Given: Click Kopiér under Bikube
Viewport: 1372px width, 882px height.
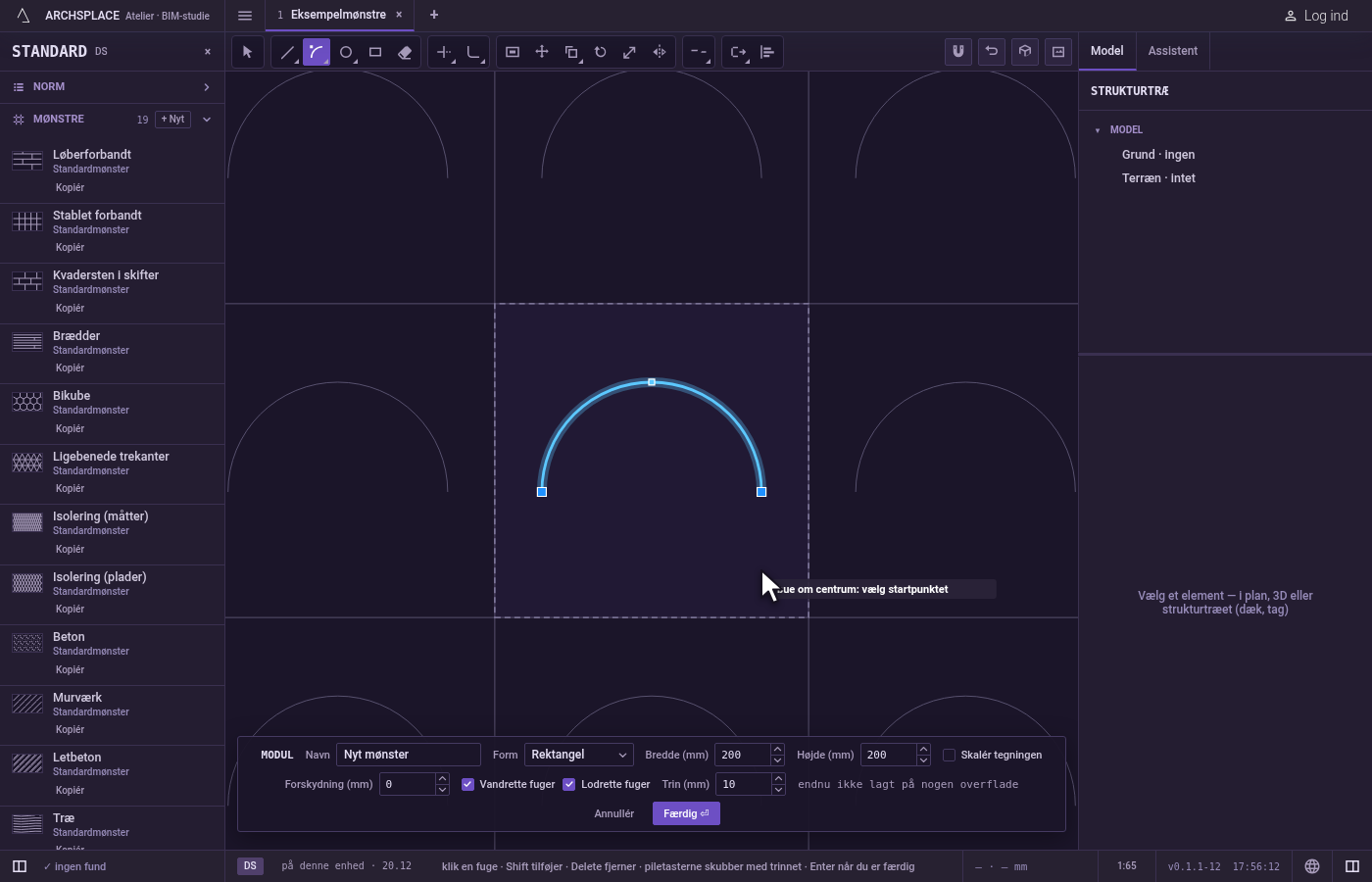Looking at the screenshot, I should (70, 428).
